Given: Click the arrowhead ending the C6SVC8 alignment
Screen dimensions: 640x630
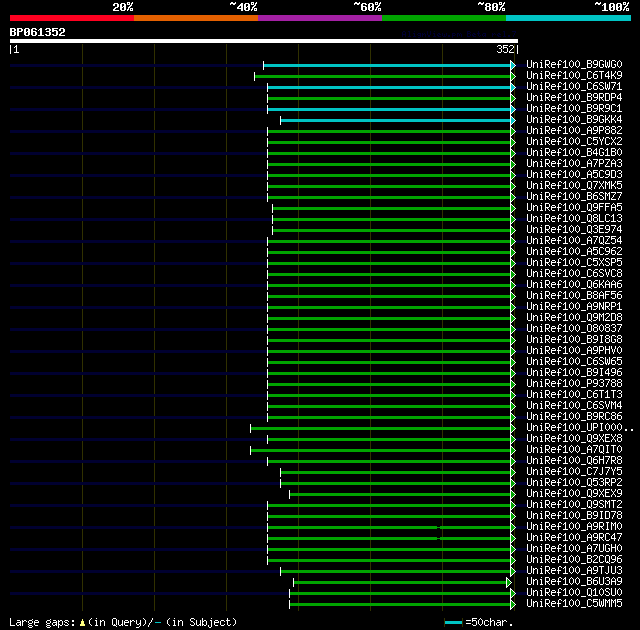Looking at the screenshot, I should coord(513,274).
